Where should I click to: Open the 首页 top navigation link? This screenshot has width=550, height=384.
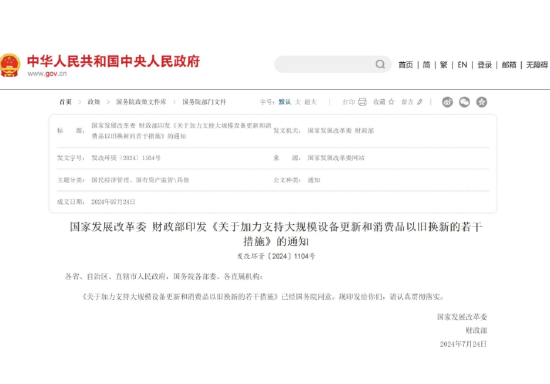click(405, 65)
